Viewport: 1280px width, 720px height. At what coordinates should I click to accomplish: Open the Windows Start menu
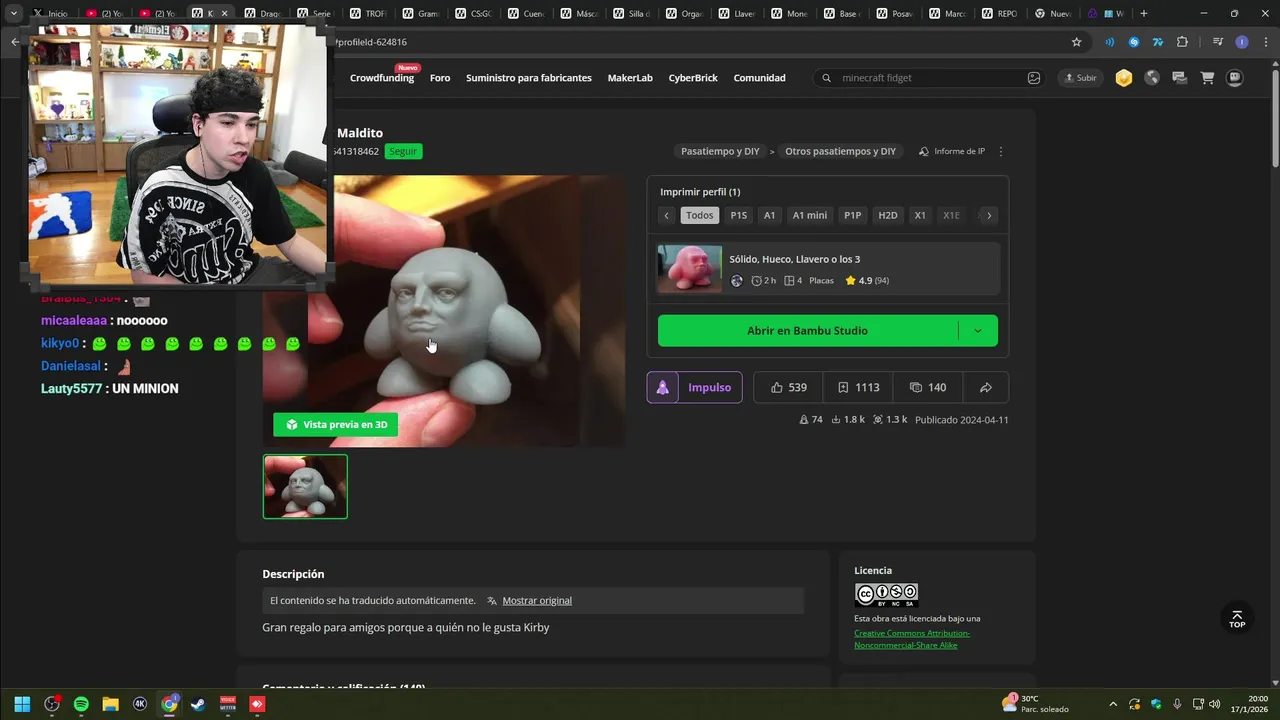[22, 704]
